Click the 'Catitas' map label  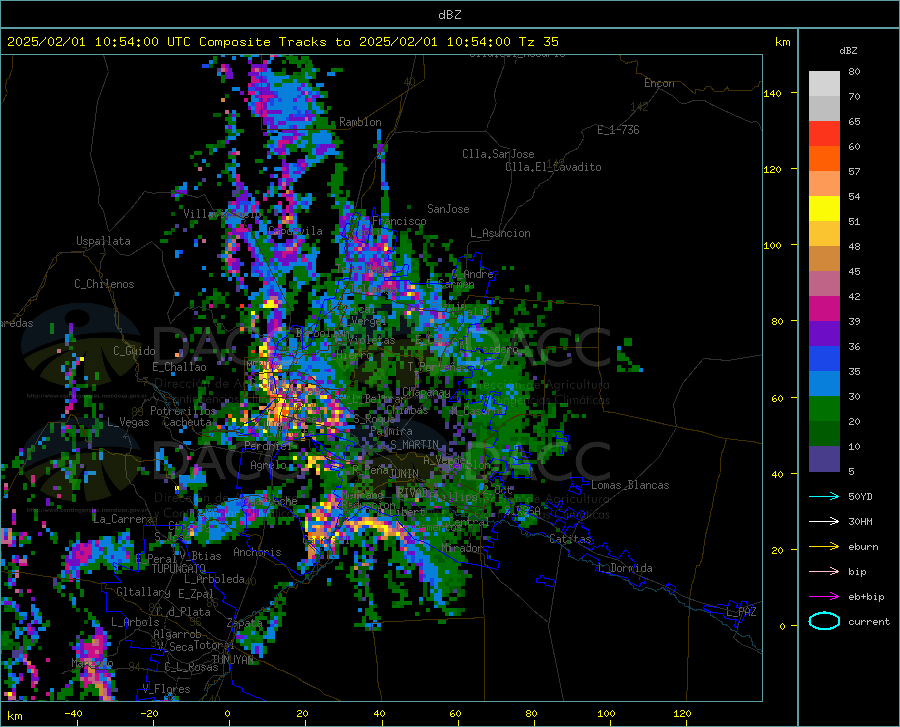(570, 539)
